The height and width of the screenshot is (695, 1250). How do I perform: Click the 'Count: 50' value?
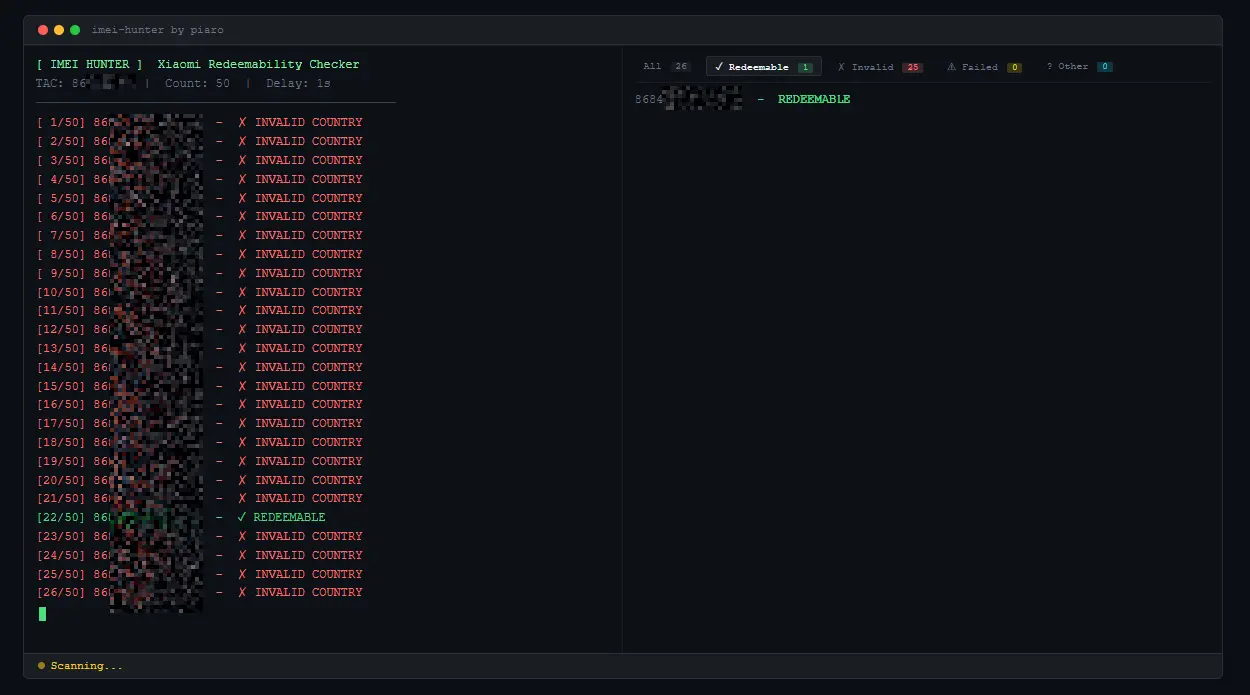point(197,83)
